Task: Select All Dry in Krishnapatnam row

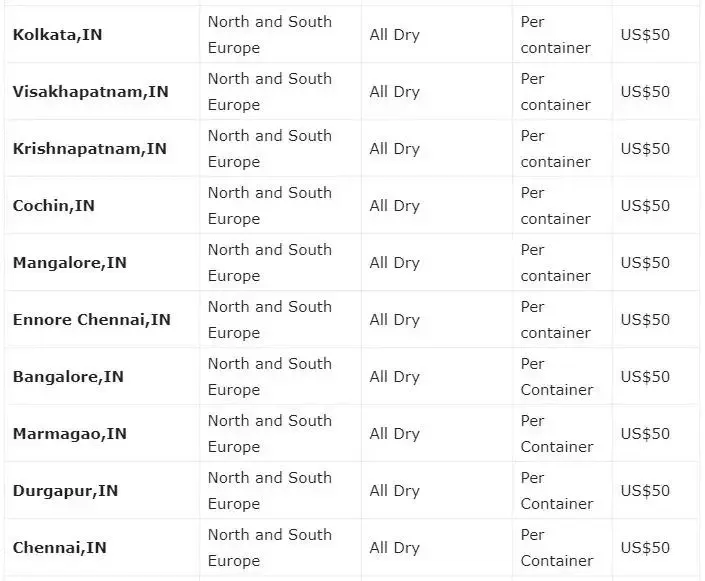Action: (x=394, y=149)
